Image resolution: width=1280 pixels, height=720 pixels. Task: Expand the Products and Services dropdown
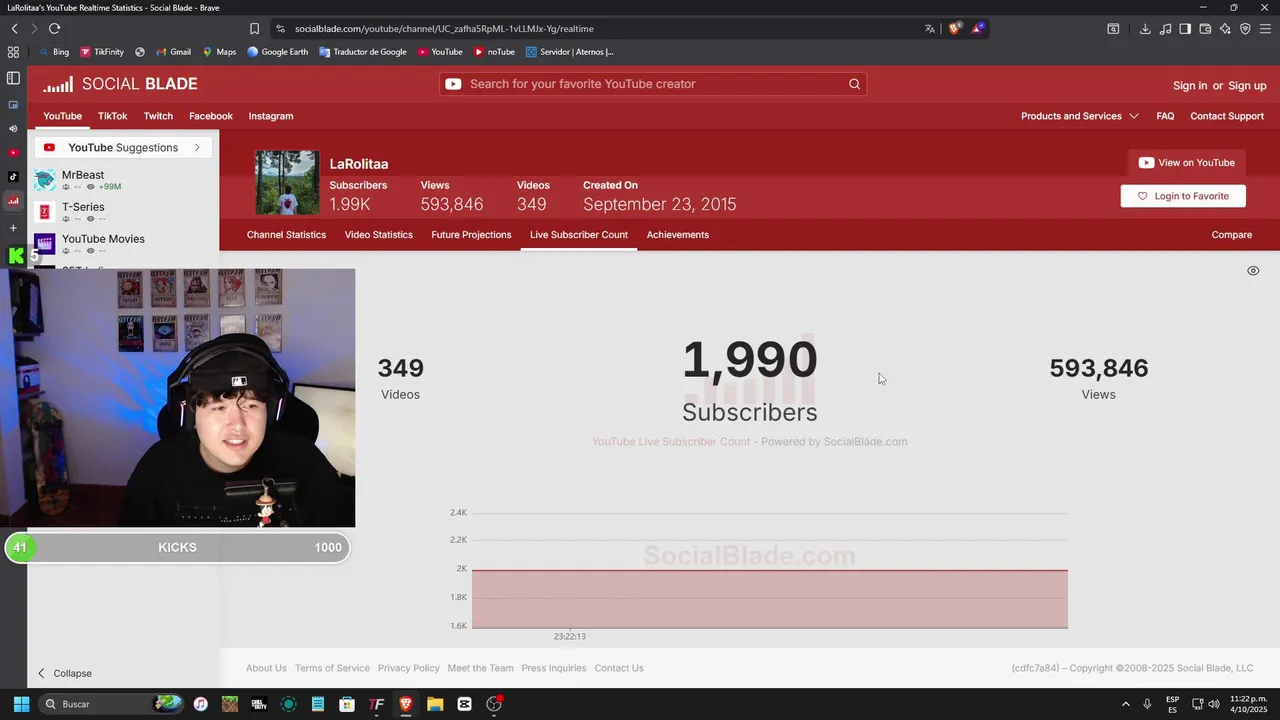[x=1080, y=116]
